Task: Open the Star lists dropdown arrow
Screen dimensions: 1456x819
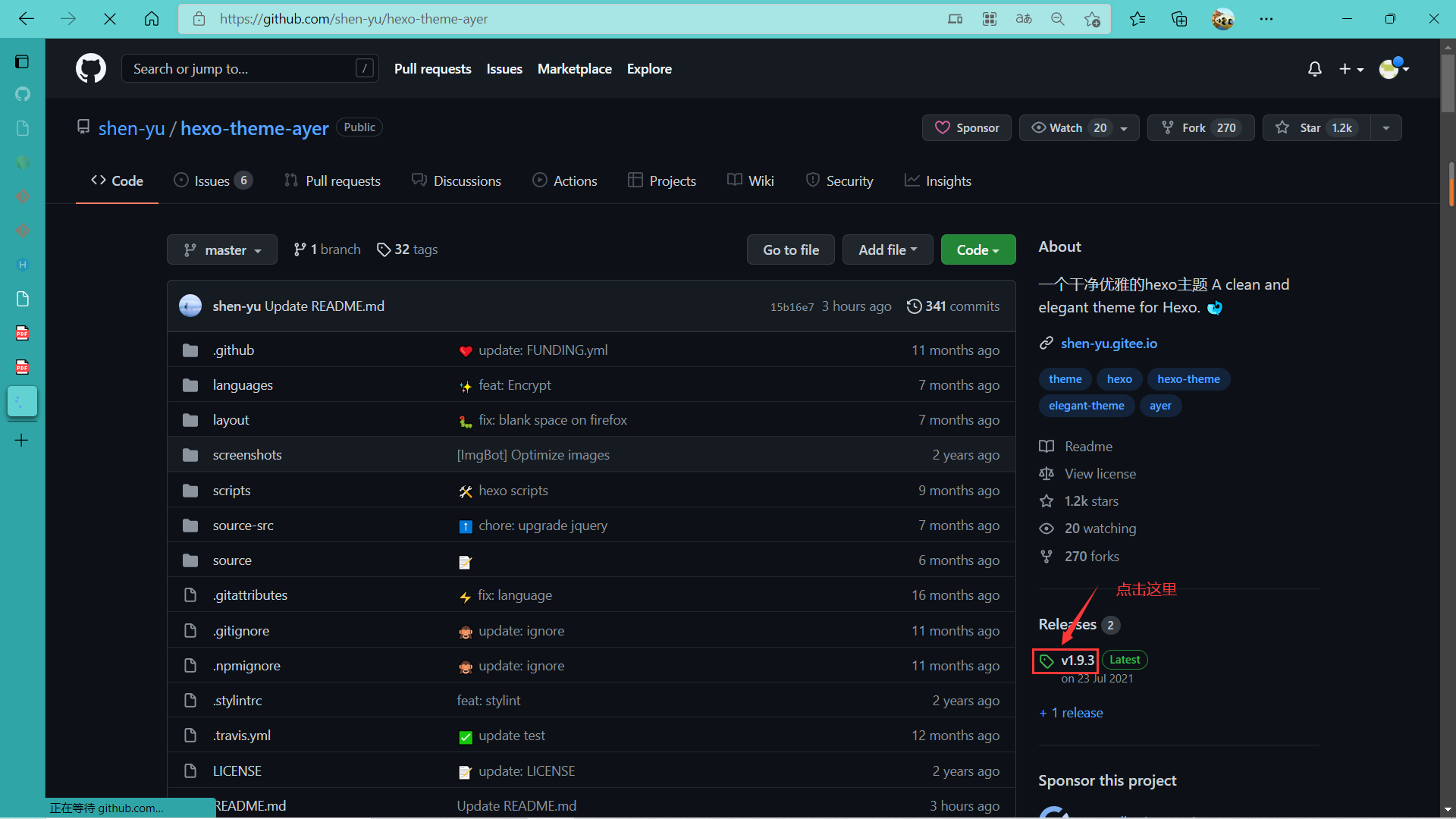Action: point(1386,128)
